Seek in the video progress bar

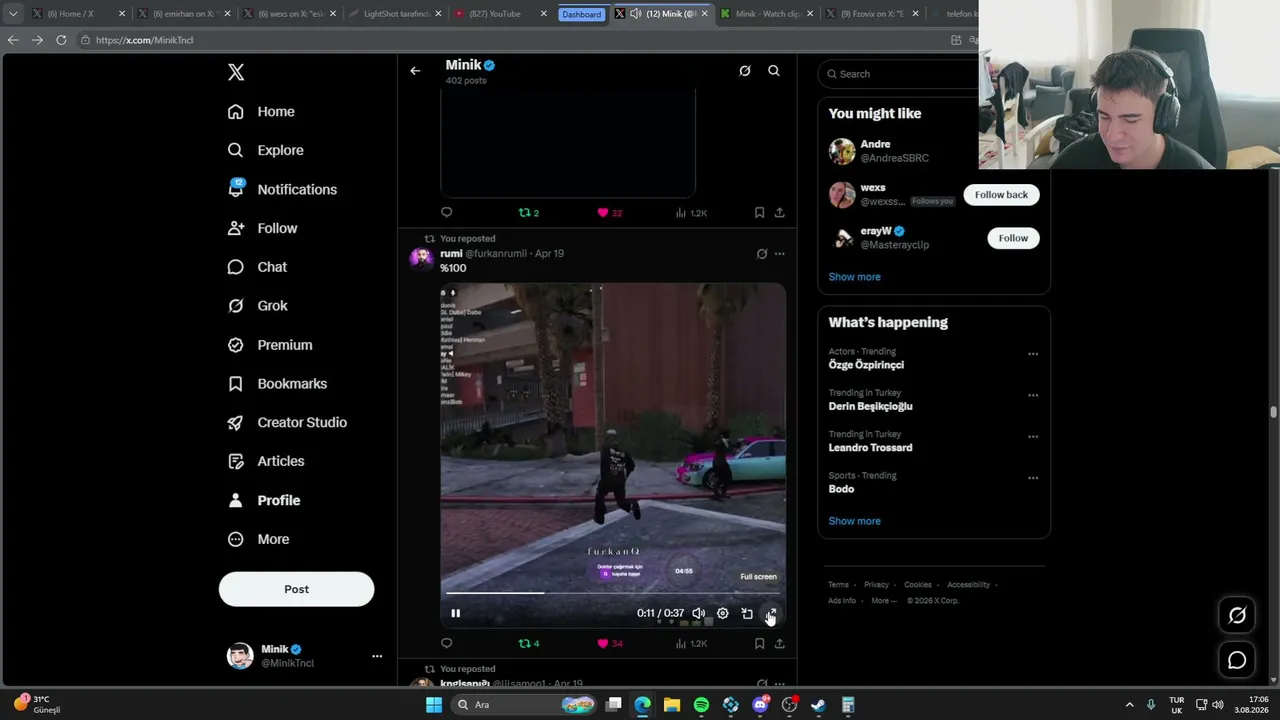[612, 593]
